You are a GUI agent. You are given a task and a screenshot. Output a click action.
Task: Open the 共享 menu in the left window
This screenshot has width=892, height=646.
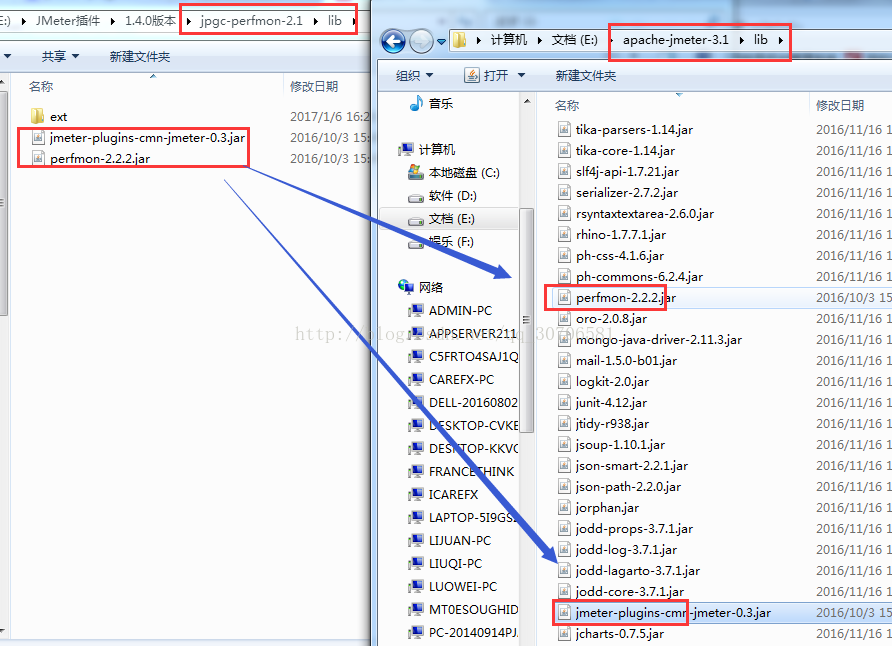60,56
